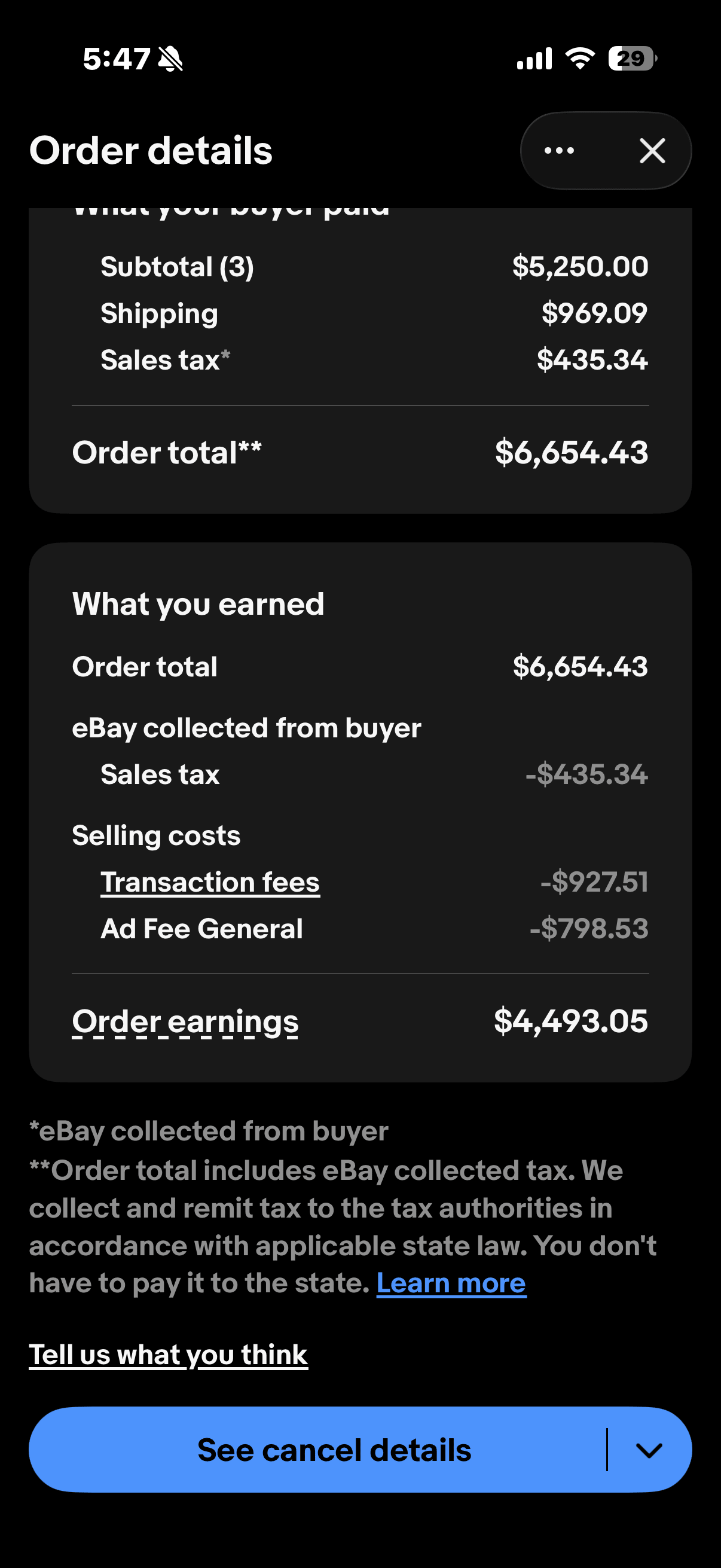Open Tell us what you think feedback

pyautogui.click(x=169, y=1355)
